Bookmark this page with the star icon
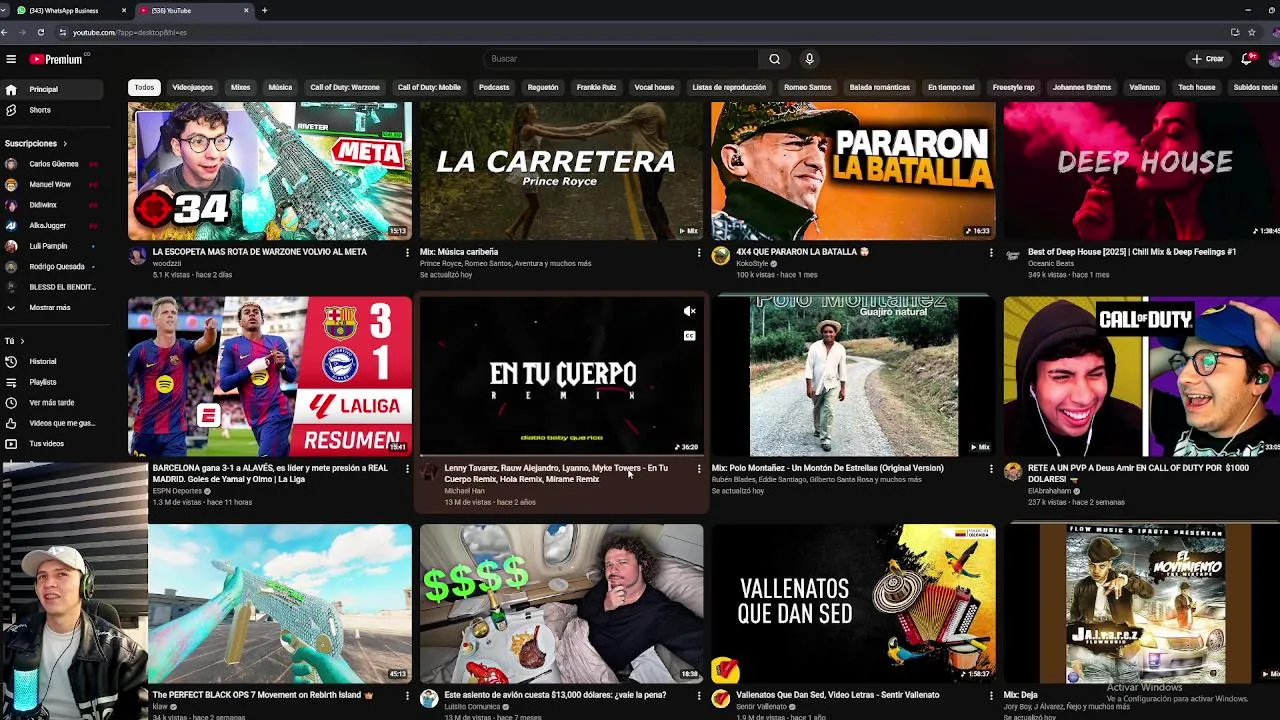The width and height of the screenshot is (1280, 720). (1251, 32)
